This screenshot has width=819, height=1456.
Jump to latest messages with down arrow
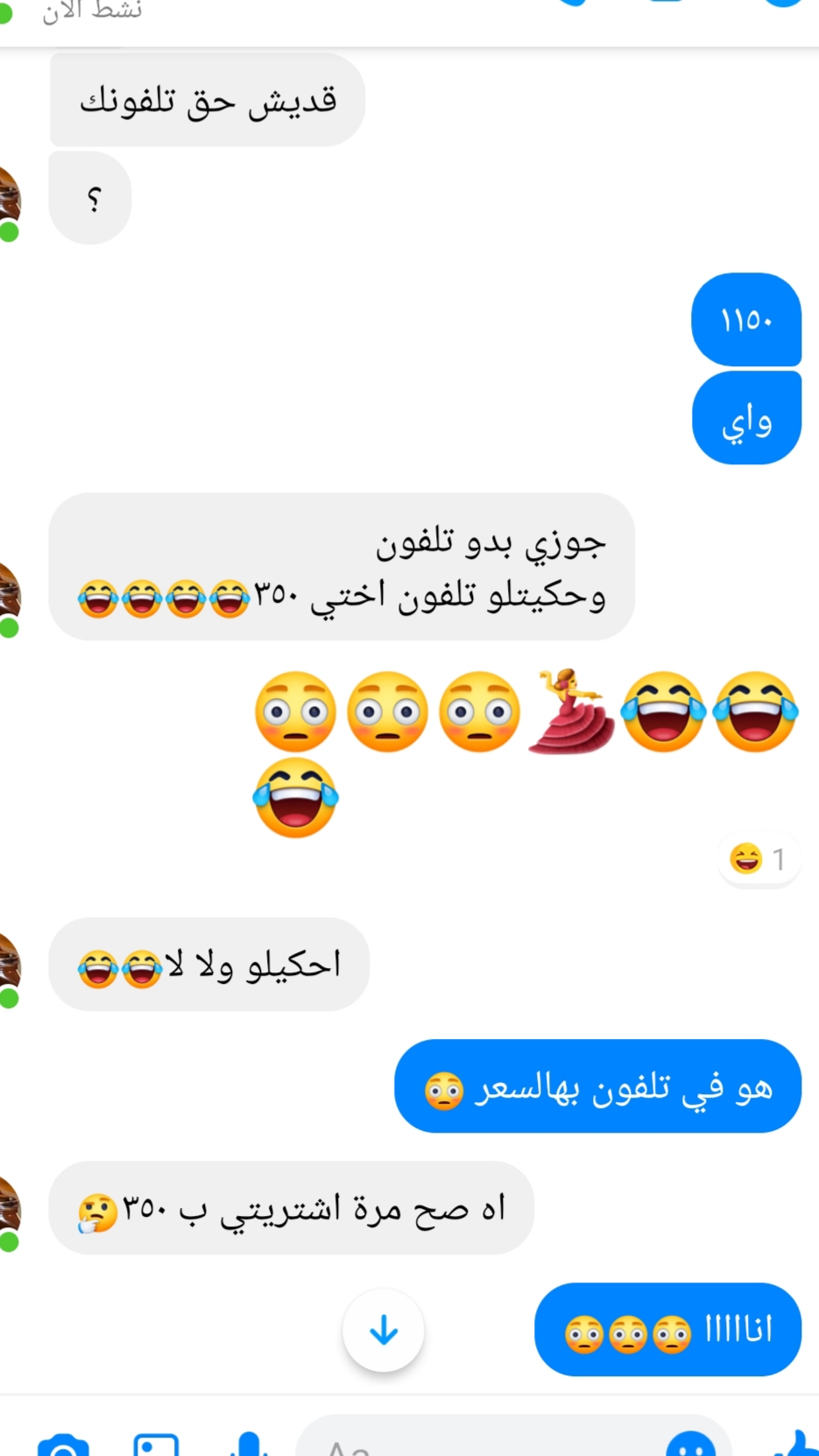coord(384,1331)
